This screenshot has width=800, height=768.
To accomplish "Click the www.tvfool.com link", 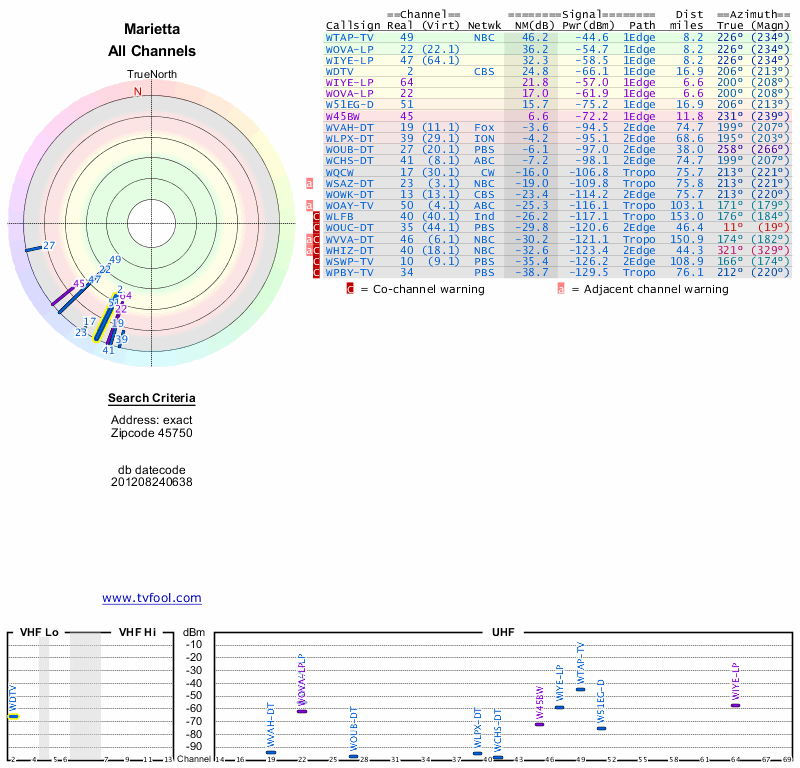I will coord(152,598).
